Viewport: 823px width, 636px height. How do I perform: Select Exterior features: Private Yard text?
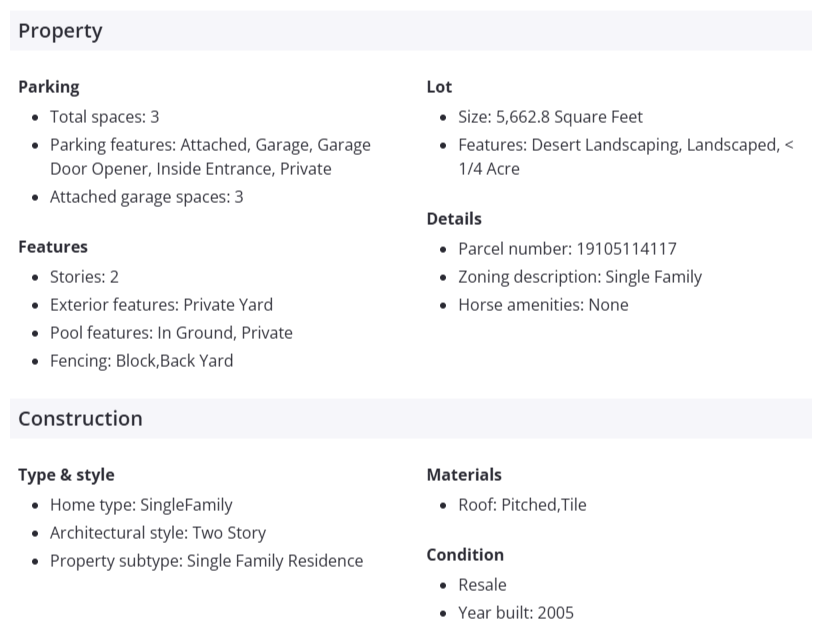161,305
